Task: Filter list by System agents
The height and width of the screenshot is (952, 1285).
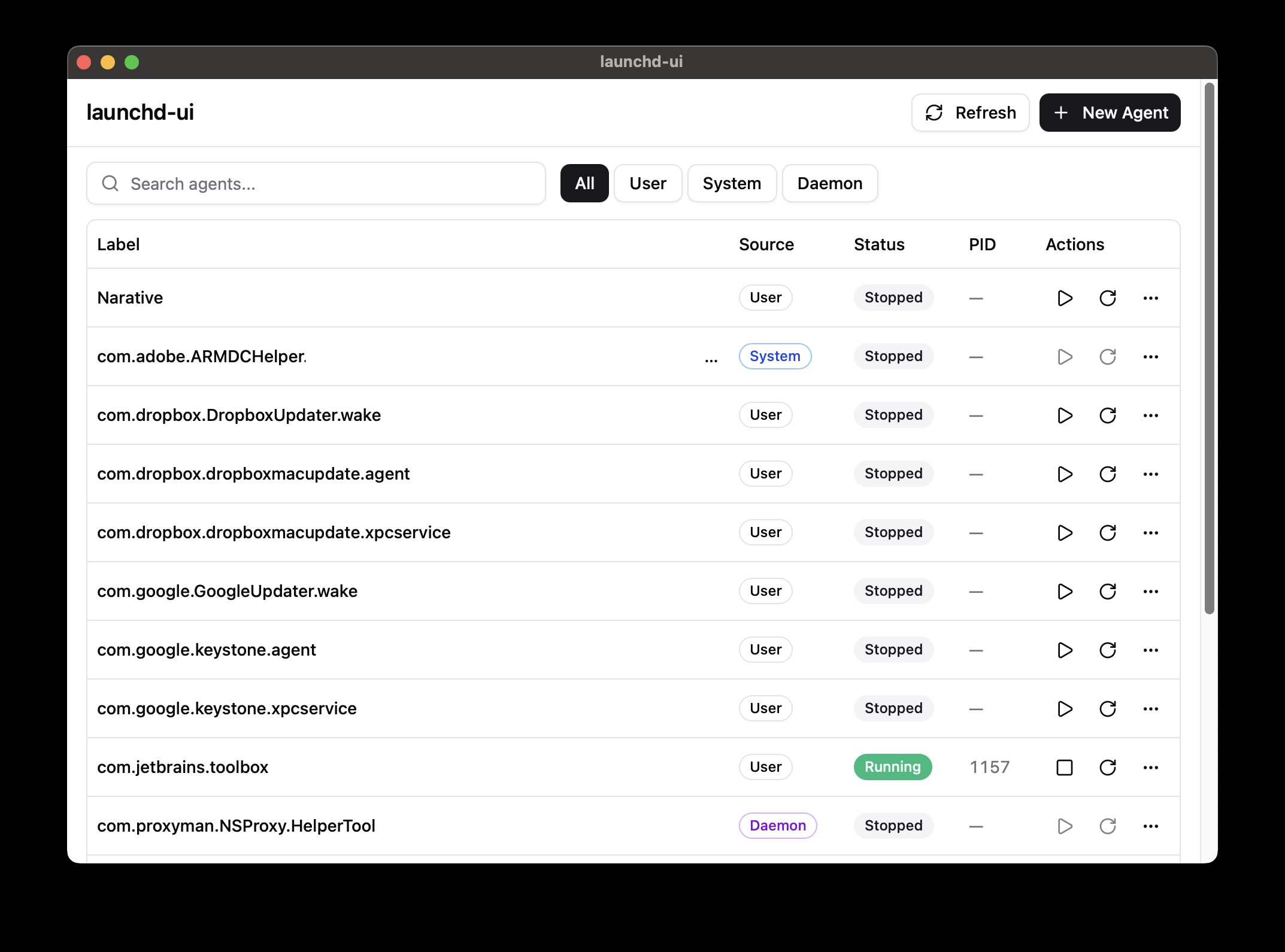Action: coord(731,183)
